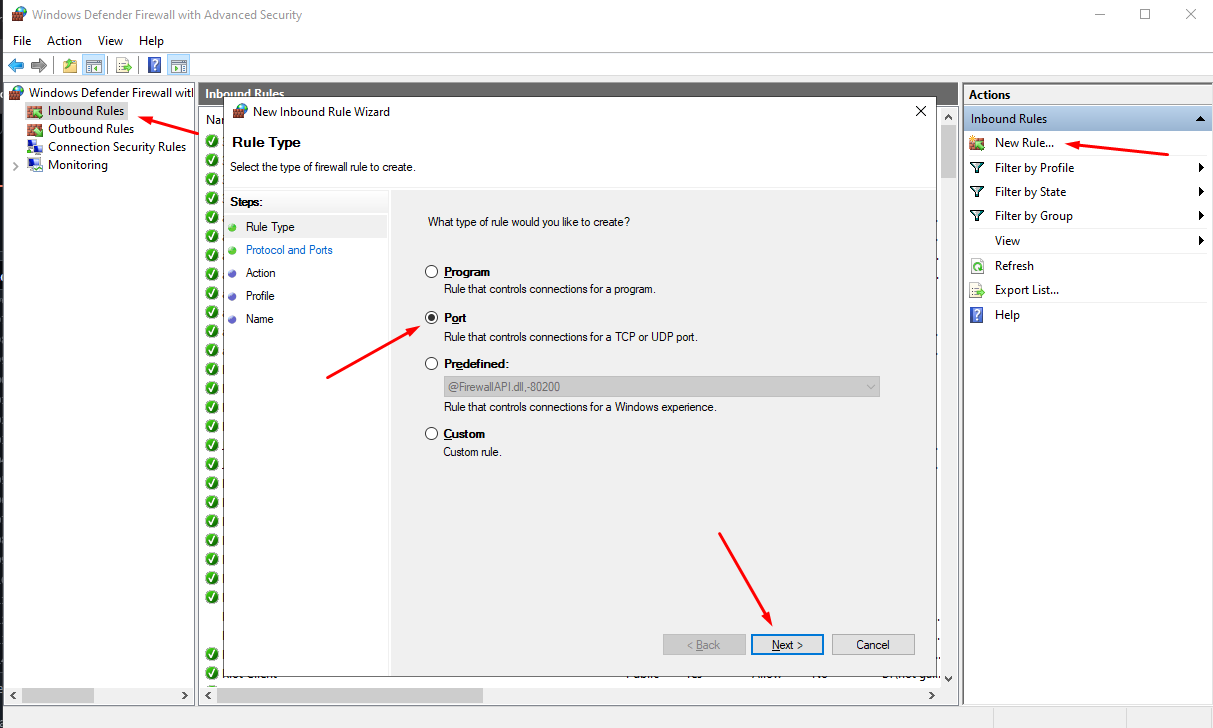Click the New Inbound Rule Wizard title icon

point(240,111)
